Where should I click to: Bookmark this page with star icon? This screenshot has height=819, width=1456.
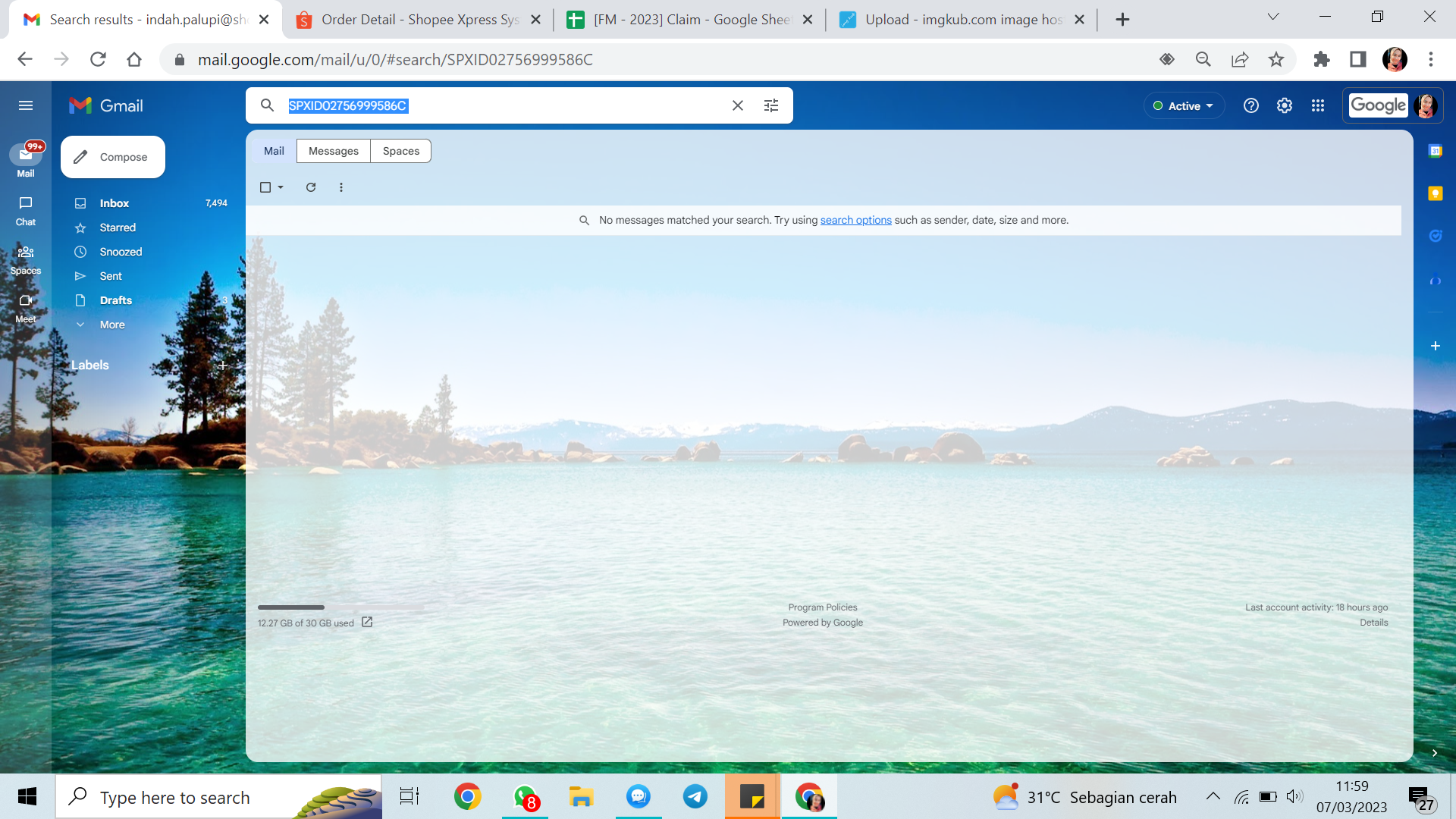[x=1276, y=59]
